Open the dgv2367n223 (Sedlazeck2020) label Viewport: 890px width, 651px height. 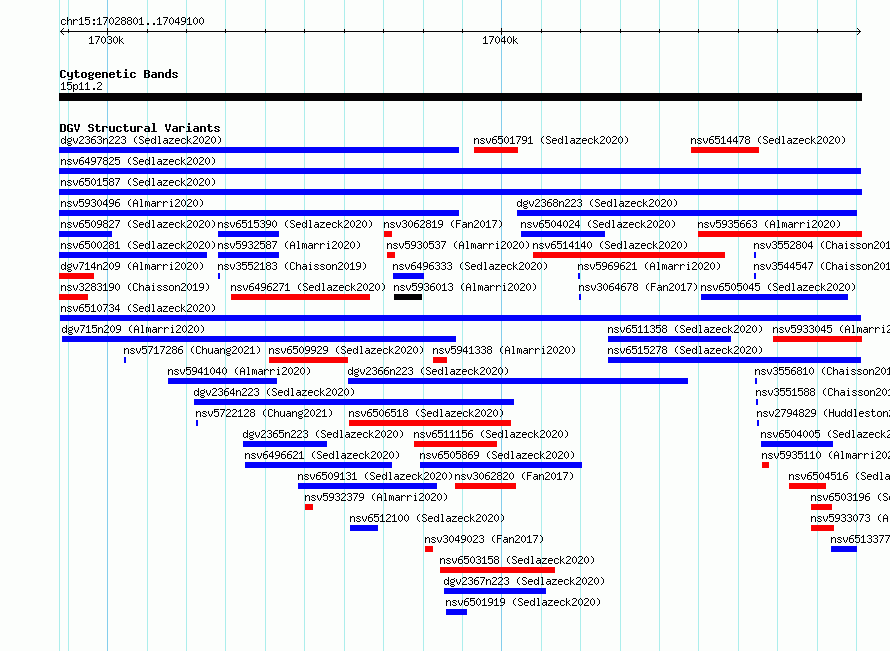[x=524, y=581]
